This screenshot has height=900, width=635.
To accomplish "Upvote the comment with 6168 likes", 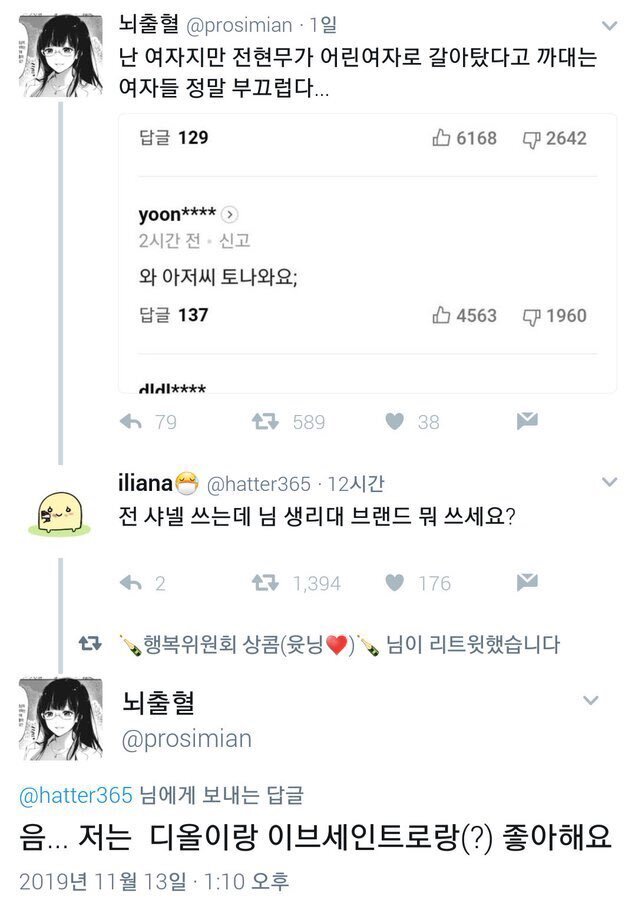I will pyautogui.click(x=442, y=138).
